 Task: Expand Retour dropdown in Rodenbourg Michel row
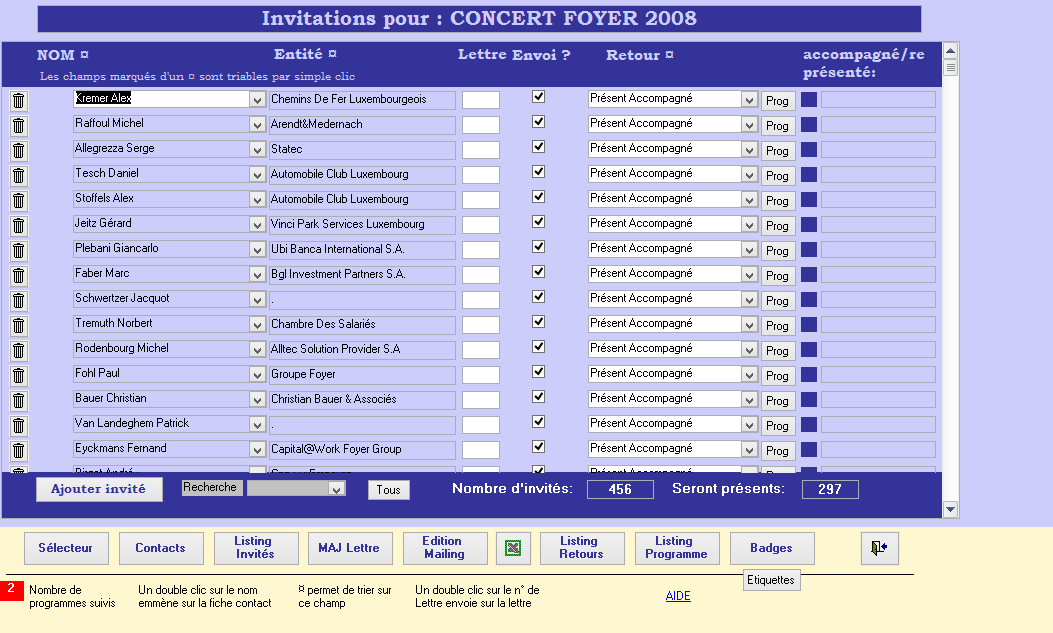click(749, 350)
